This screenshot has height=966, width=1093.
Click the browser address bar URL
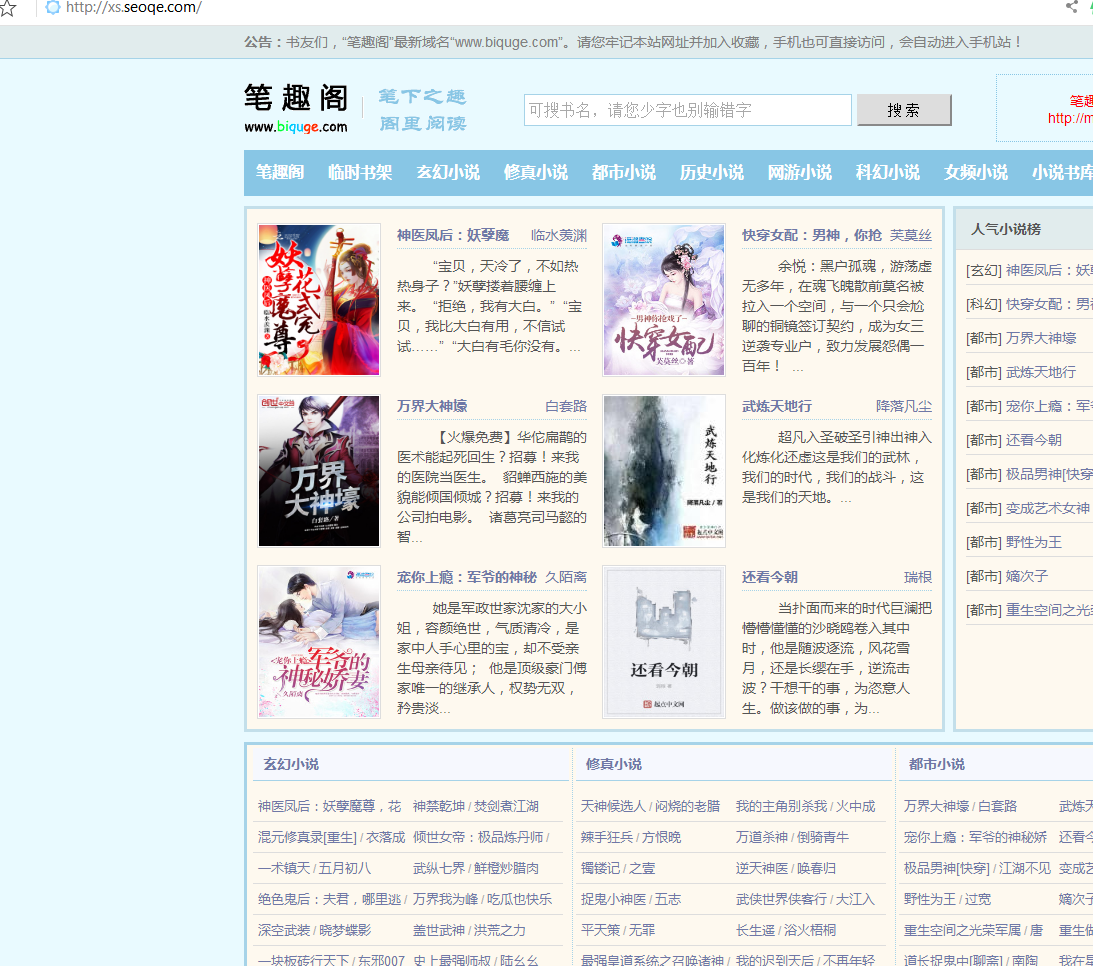(x=134, y=8)
